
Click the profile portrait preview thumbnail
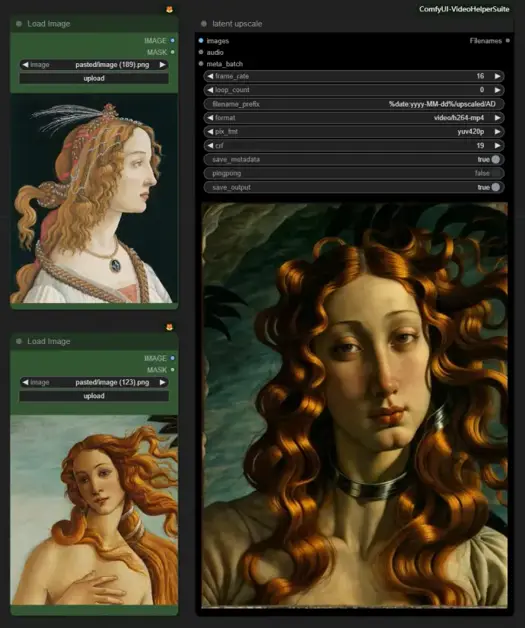[x=94, y=199]
